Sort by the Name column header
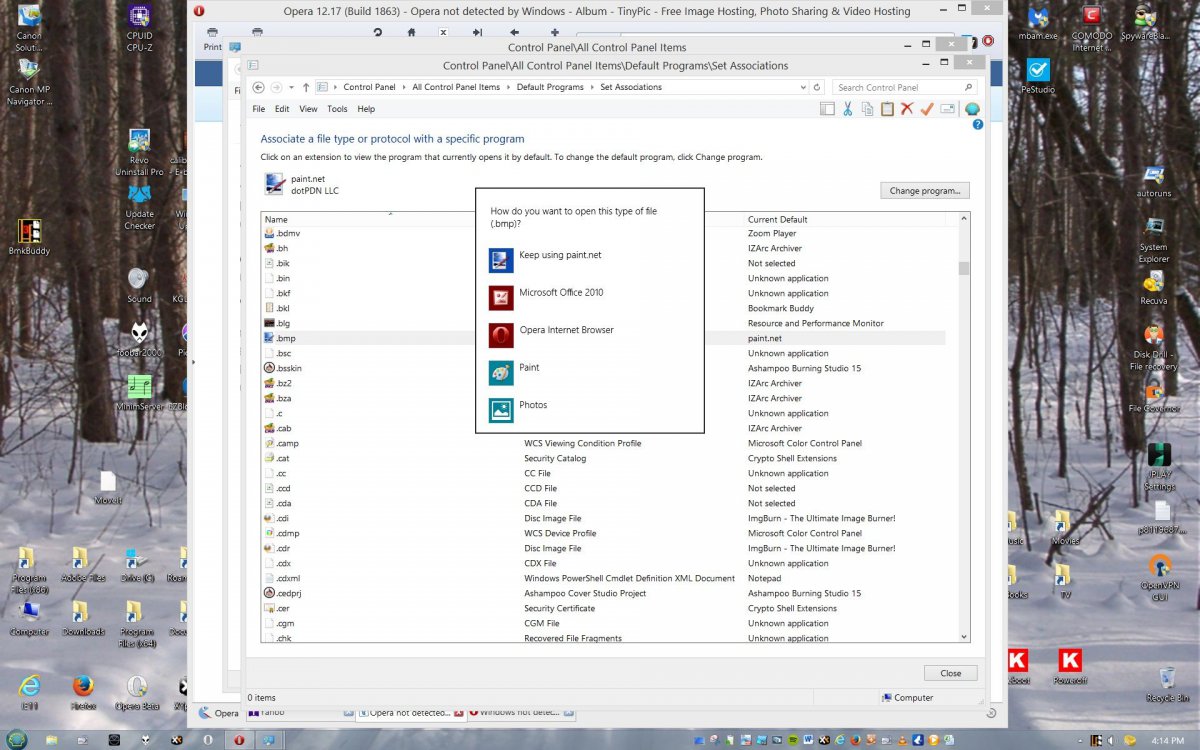This screenshot has width=1200, height=750. tap(276, 219)
